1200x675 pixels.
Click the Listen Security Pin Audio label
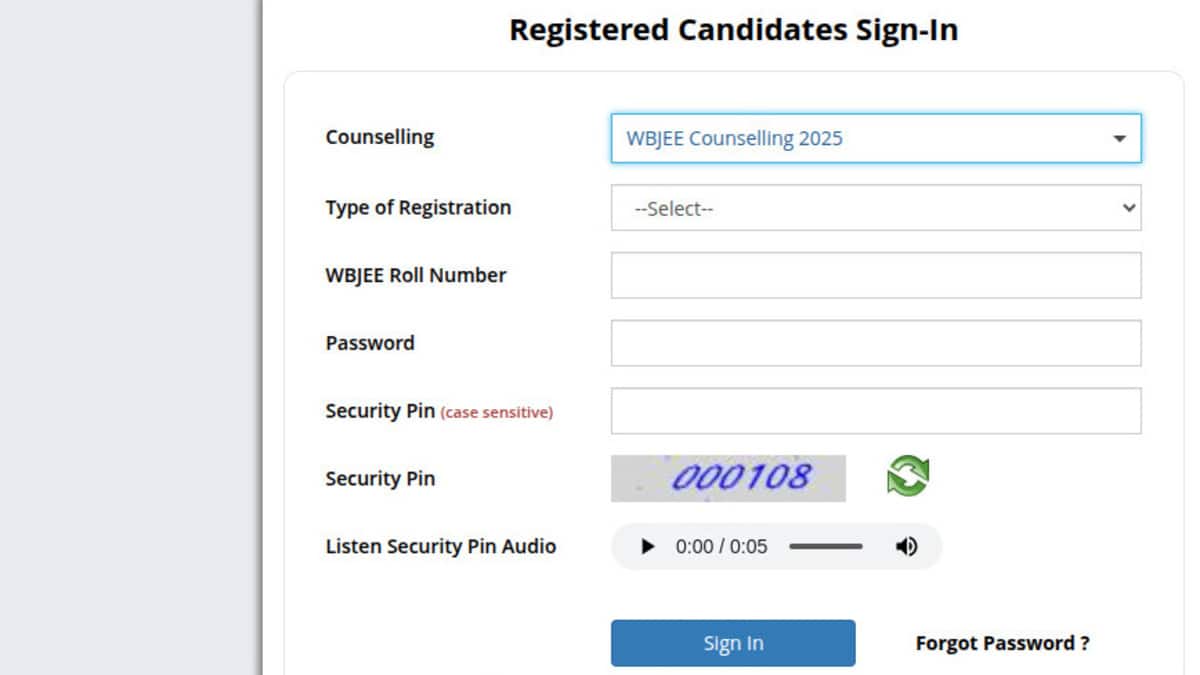pyautogui.click(x=441, y=547)
